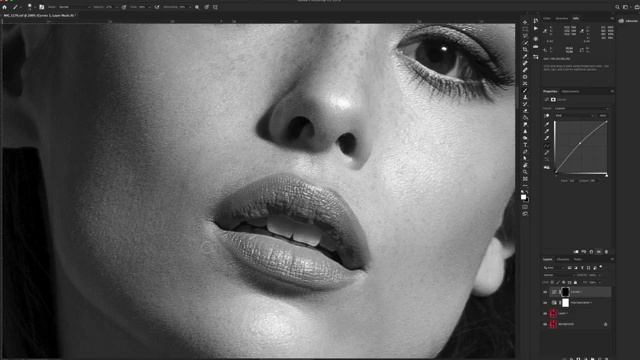Toggle adjustment visibility in Properties panel

[x=599, y=252]
